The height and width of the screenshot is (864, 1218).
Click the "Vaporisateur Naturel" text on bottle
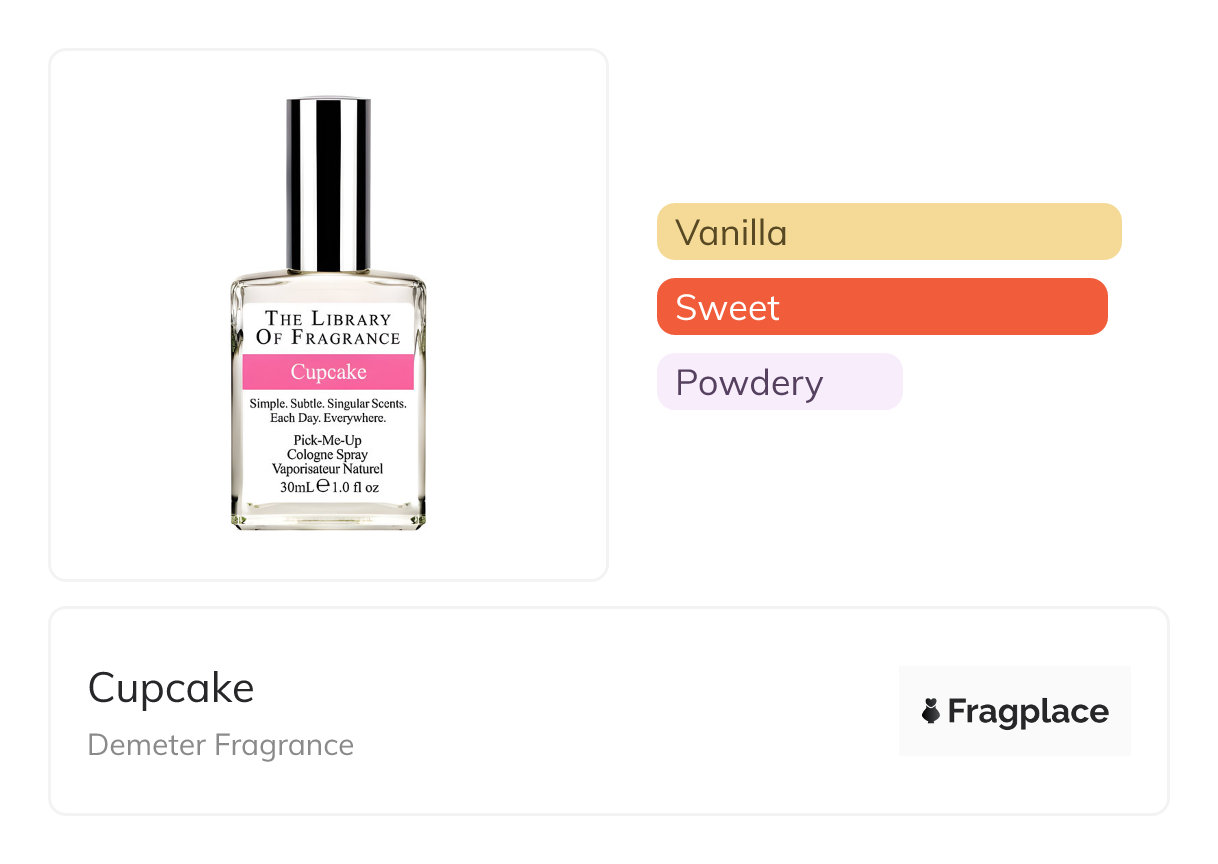point(328,469)
